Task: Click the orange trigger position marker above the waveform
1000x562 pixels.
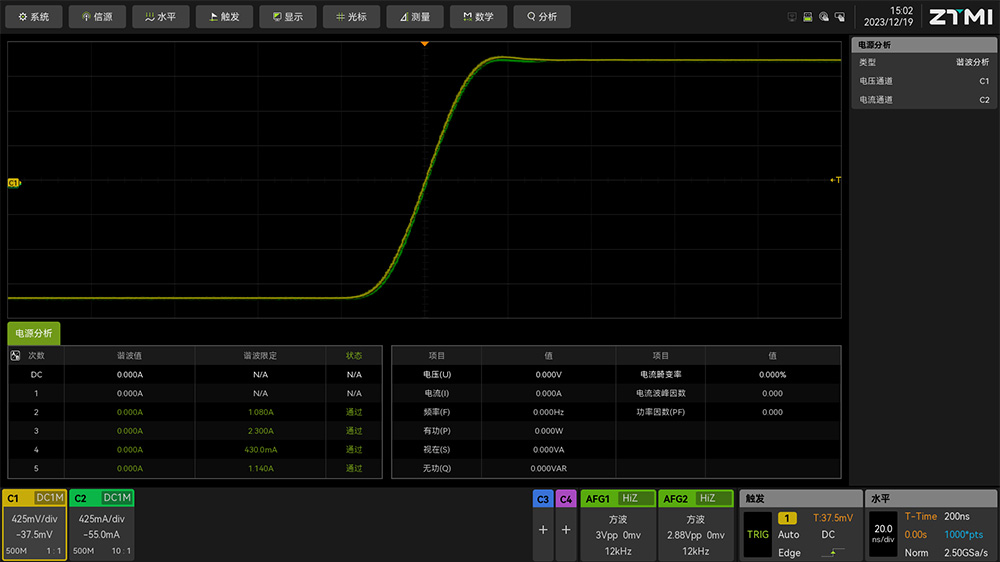Action: pos(424,44)
